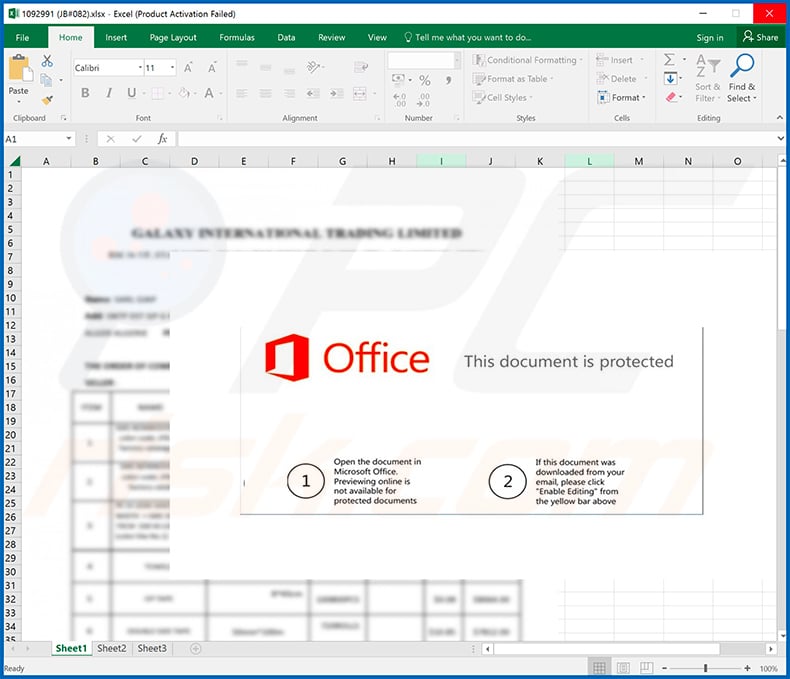Viewport: 790px width, 679px height.
Task: Toggle Italic formatting
Action: 109,93
